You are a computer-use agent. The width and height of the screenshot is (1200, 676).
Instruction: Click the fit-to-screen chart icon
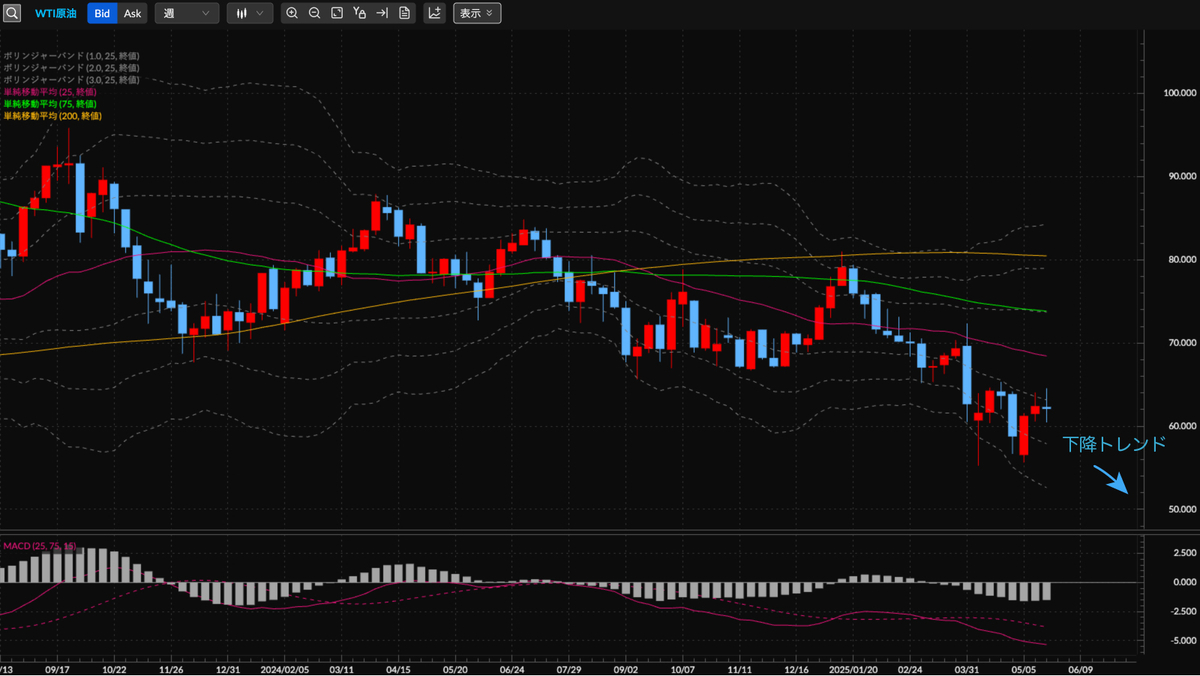click(337, 13)
